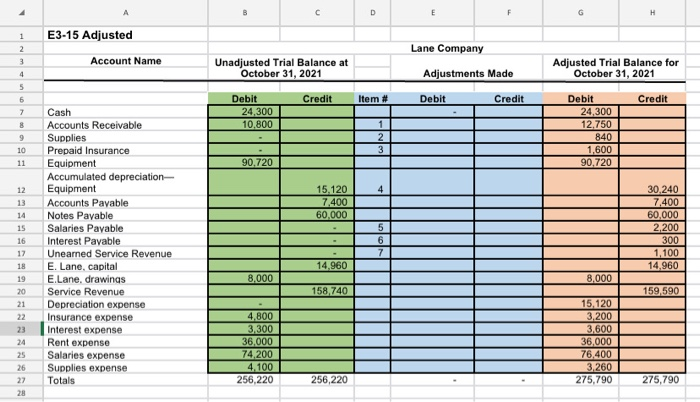Viewport: 700px width, 402px height.
Task: Click item number 4 cell
Action: [x=372, y=182]
